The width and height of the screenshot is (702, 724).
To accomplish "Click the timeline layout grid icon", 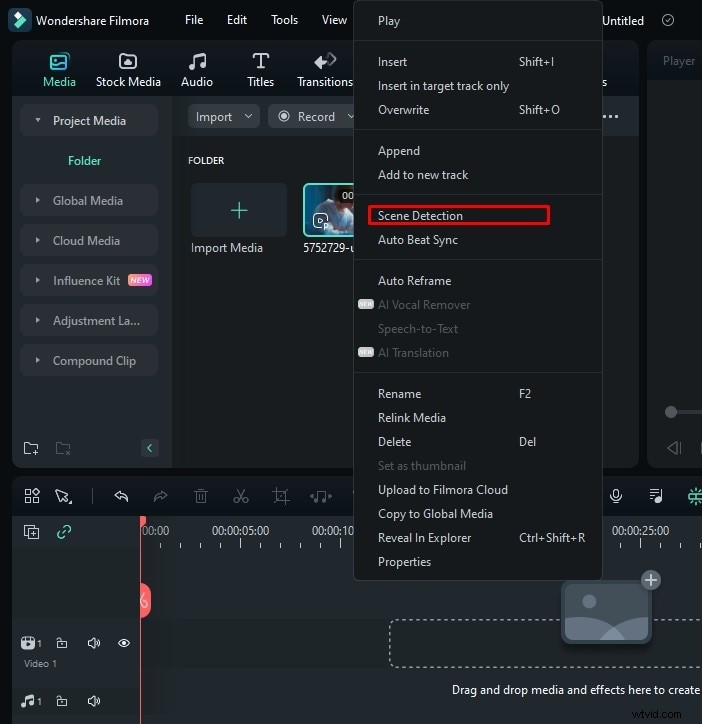I will [32, 496].
